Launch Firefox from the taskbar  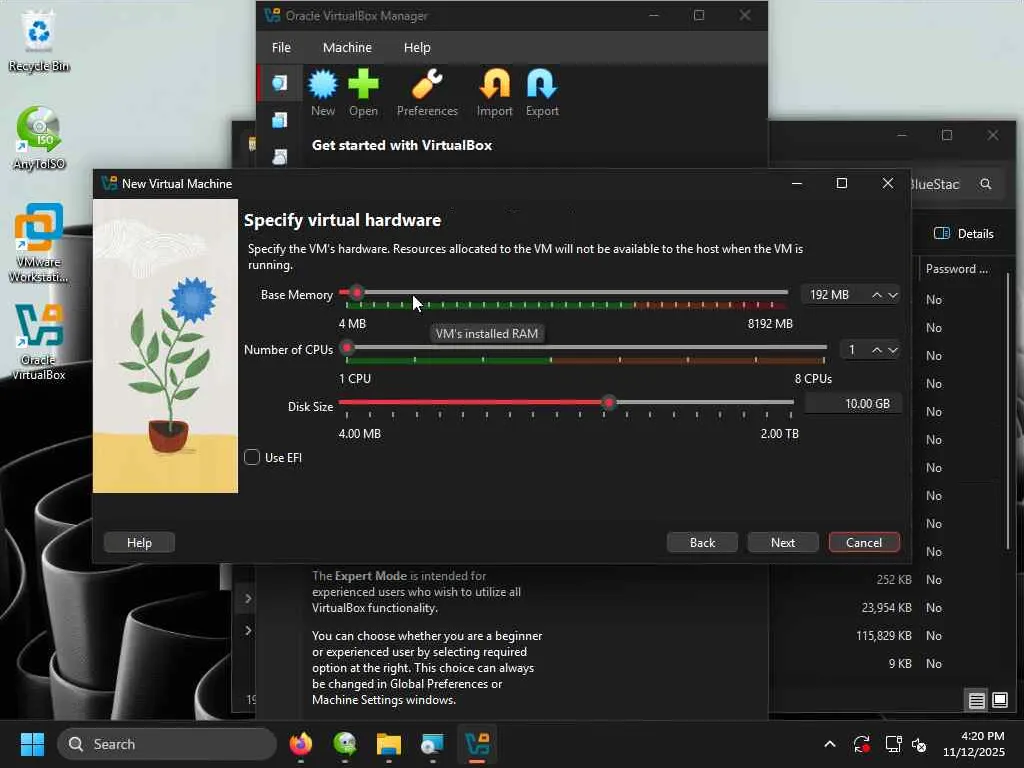300,744
